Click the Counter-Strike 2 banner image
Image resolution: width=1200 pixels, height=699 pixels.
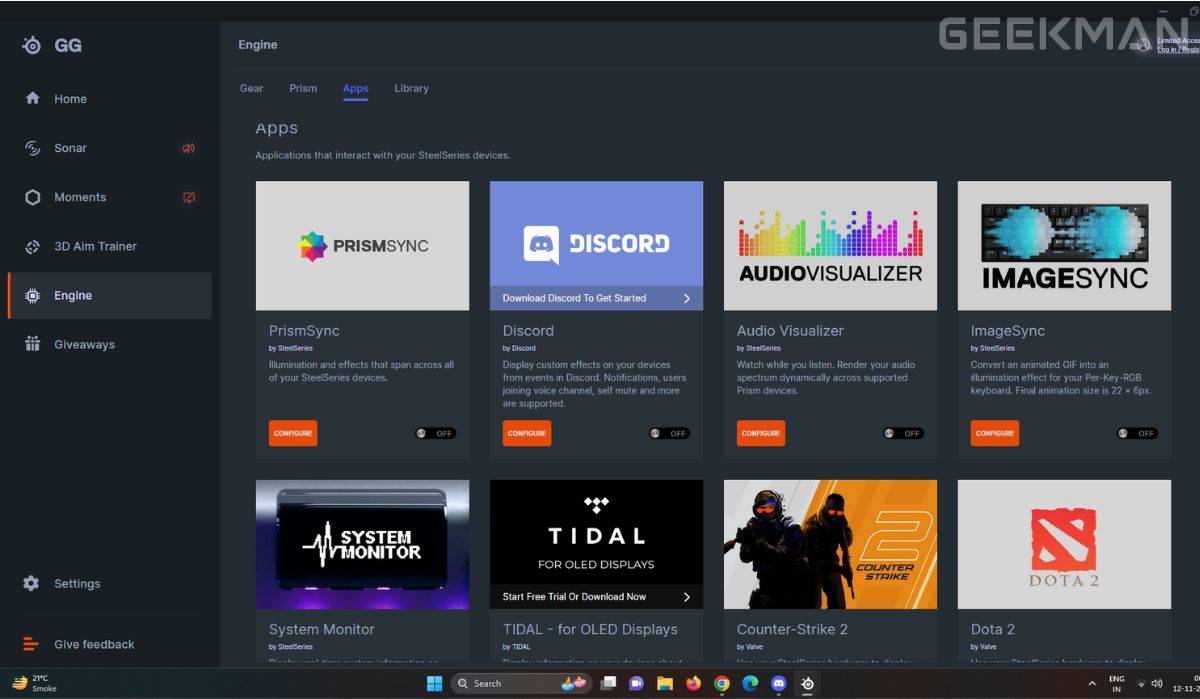pyautogui.click(x=830, y=544)
